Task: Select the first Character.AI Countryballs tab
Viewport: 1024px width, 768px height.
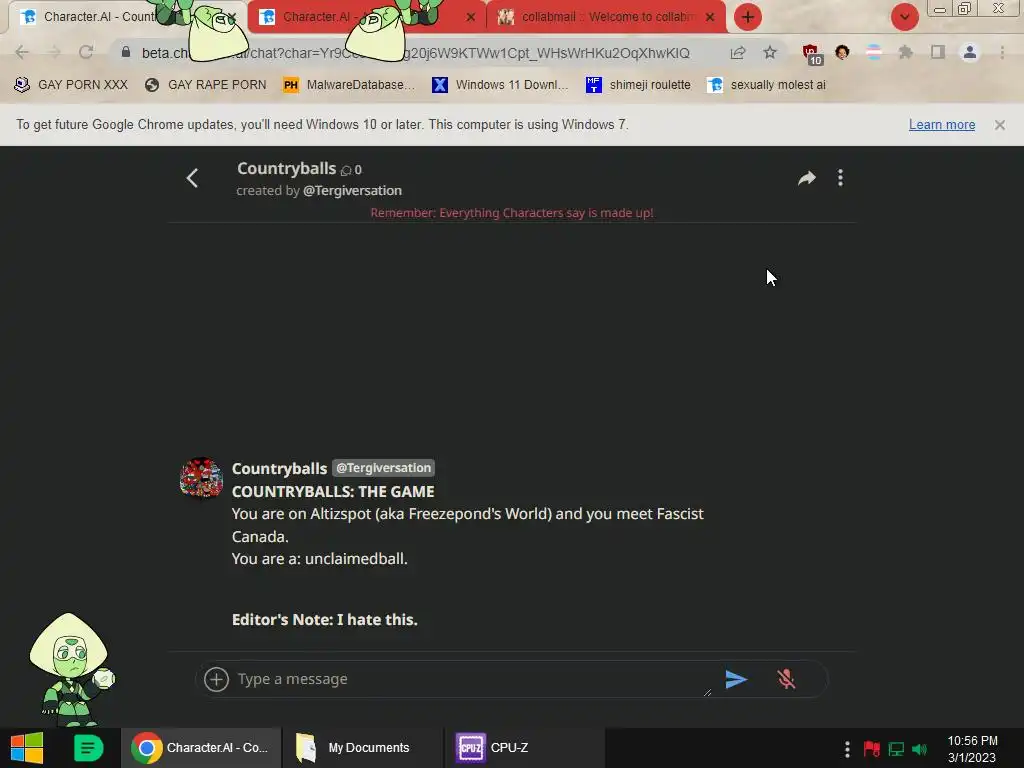Action: [x=99, y=17]
